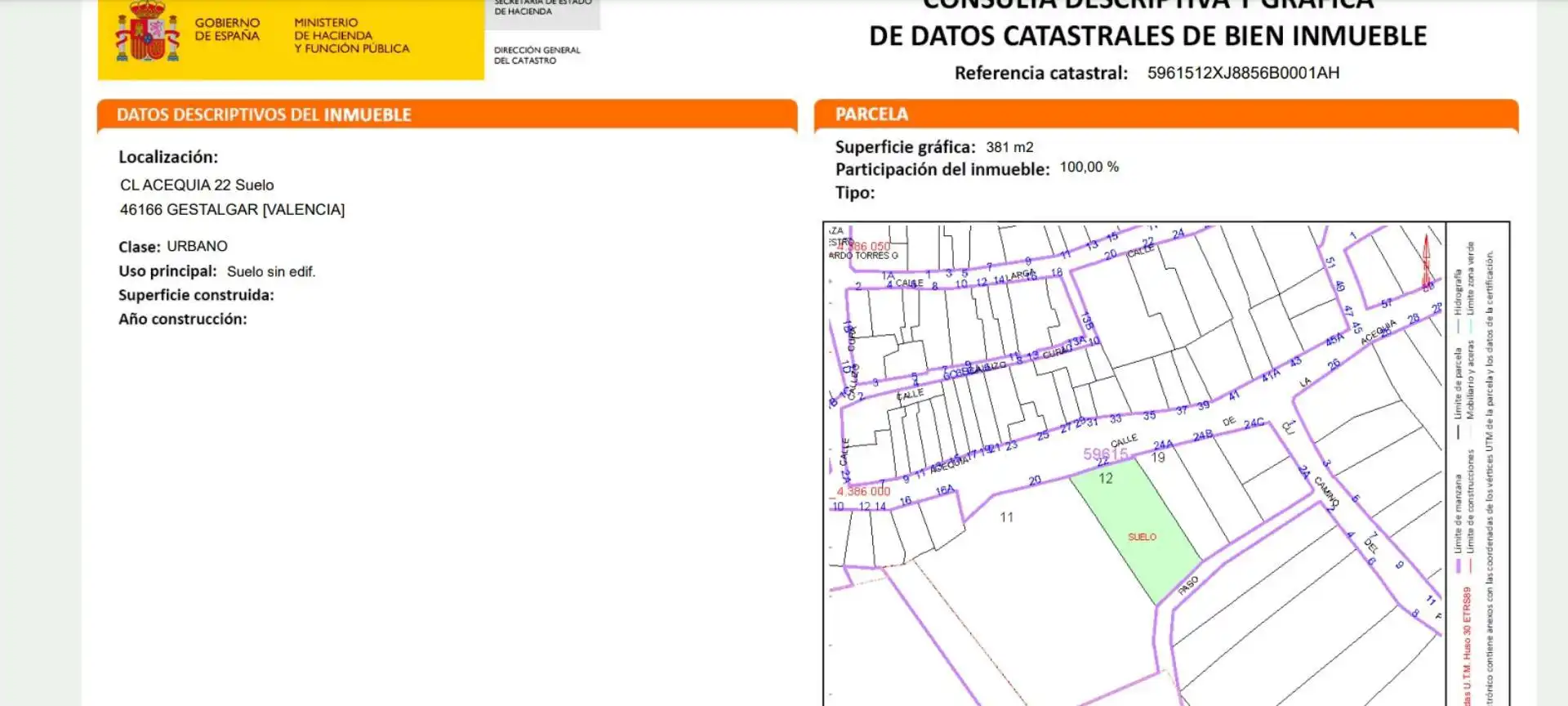Click the 'Referencia catastral:' label
This screenshot has width=1568, height=706.
[x=1041, y=73]
